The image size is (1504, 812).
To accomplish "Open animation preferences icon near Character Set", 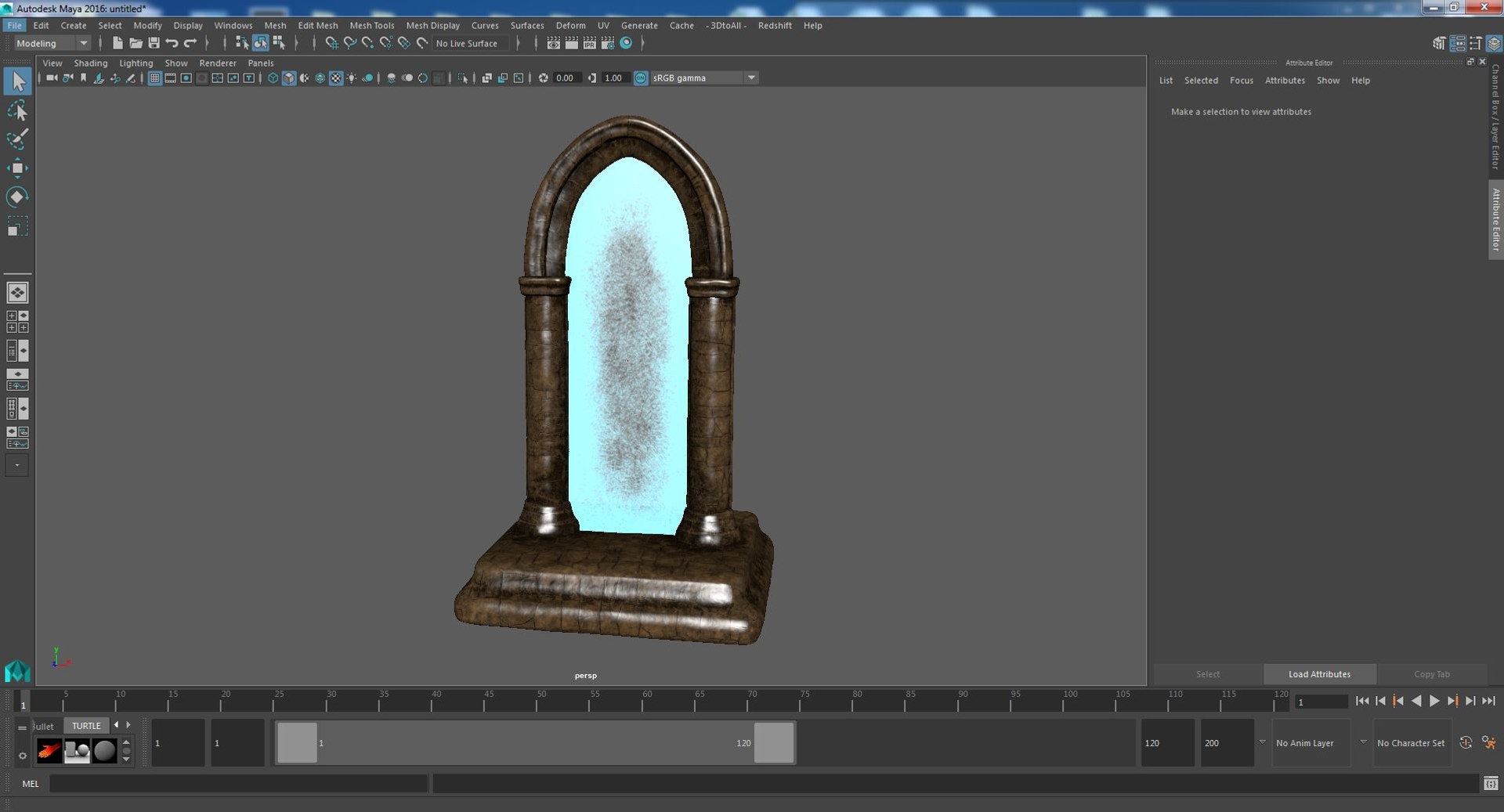I will (1489, 742).
